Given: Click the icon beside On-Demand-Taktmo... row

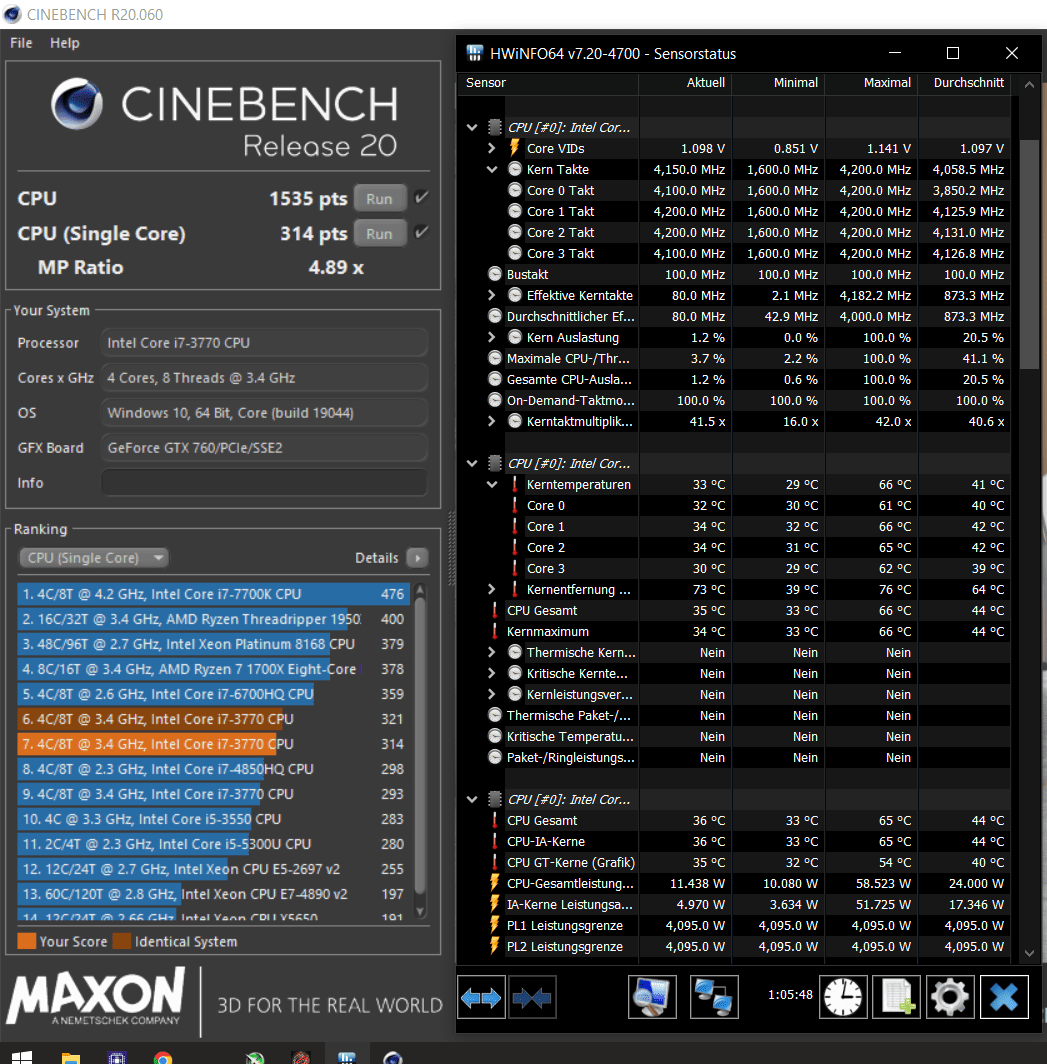Looking at the screenshot, I should pyautogui.click(x=495, y=400).
